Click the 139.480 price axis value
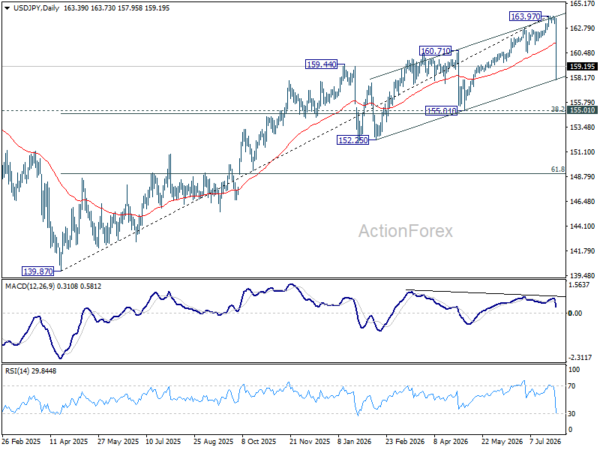The height and width of the screenshot is (450, 600). coord(582,276)
